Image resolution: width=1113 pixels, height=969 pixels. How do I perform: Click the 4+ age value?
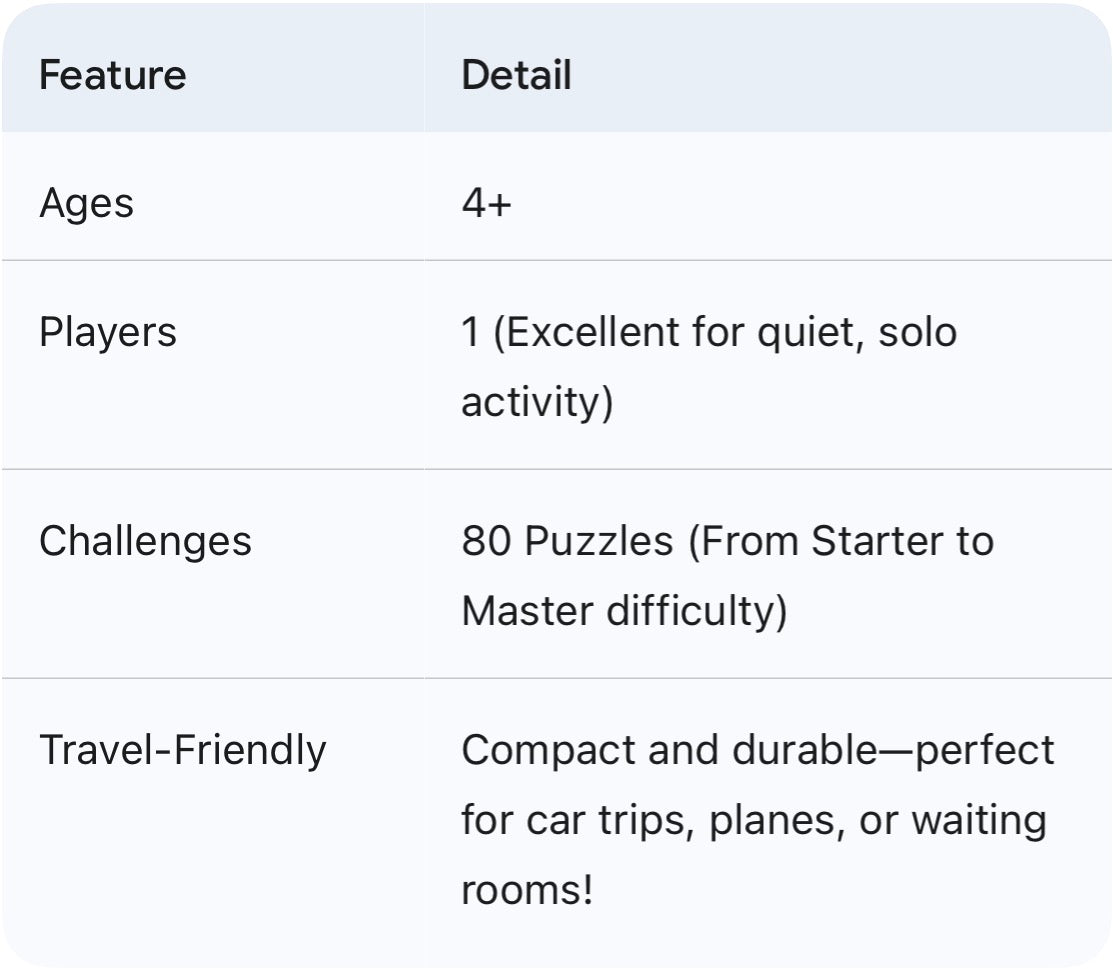(486, 204)
